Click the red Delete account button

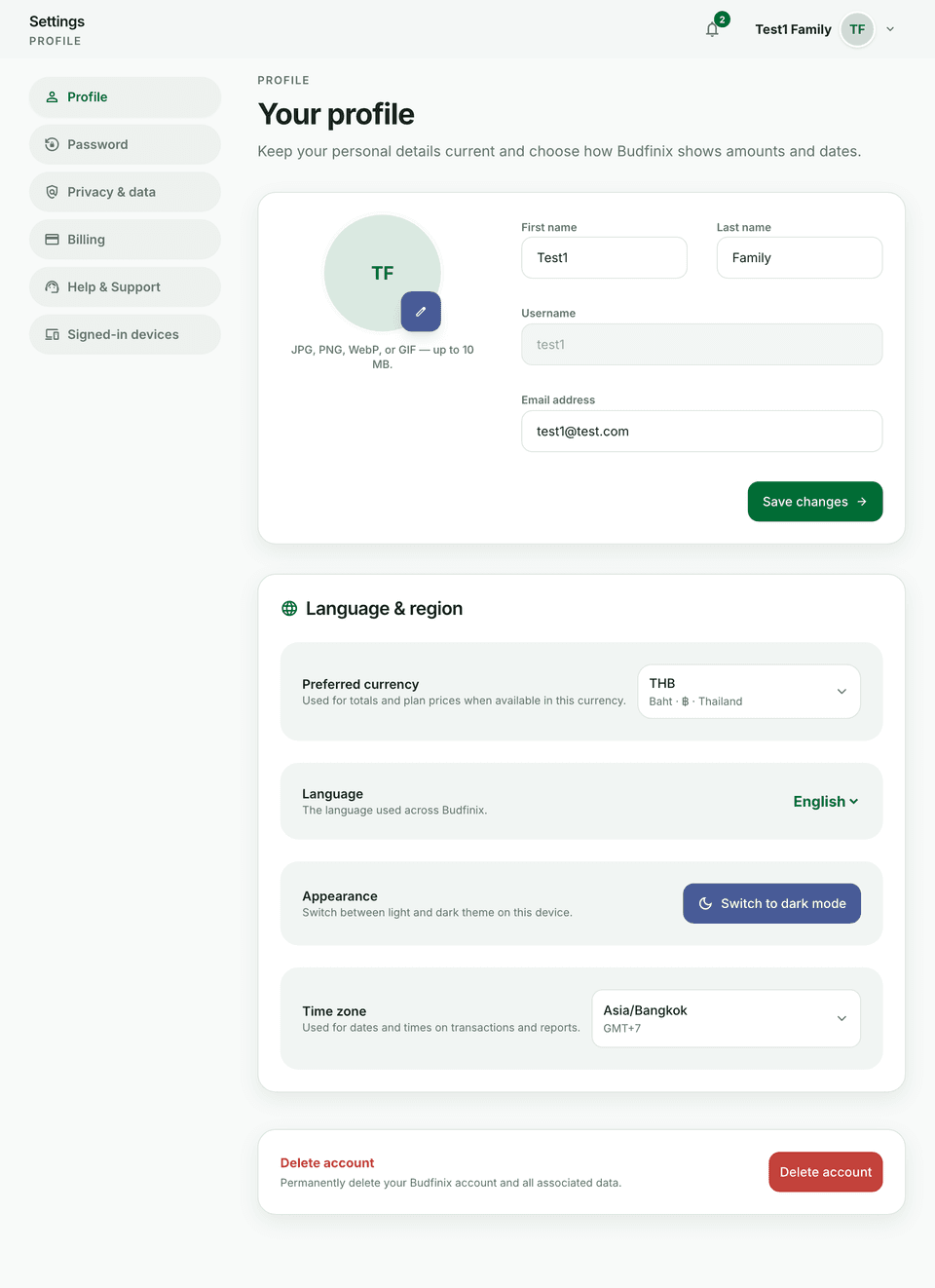(826, 1172)
